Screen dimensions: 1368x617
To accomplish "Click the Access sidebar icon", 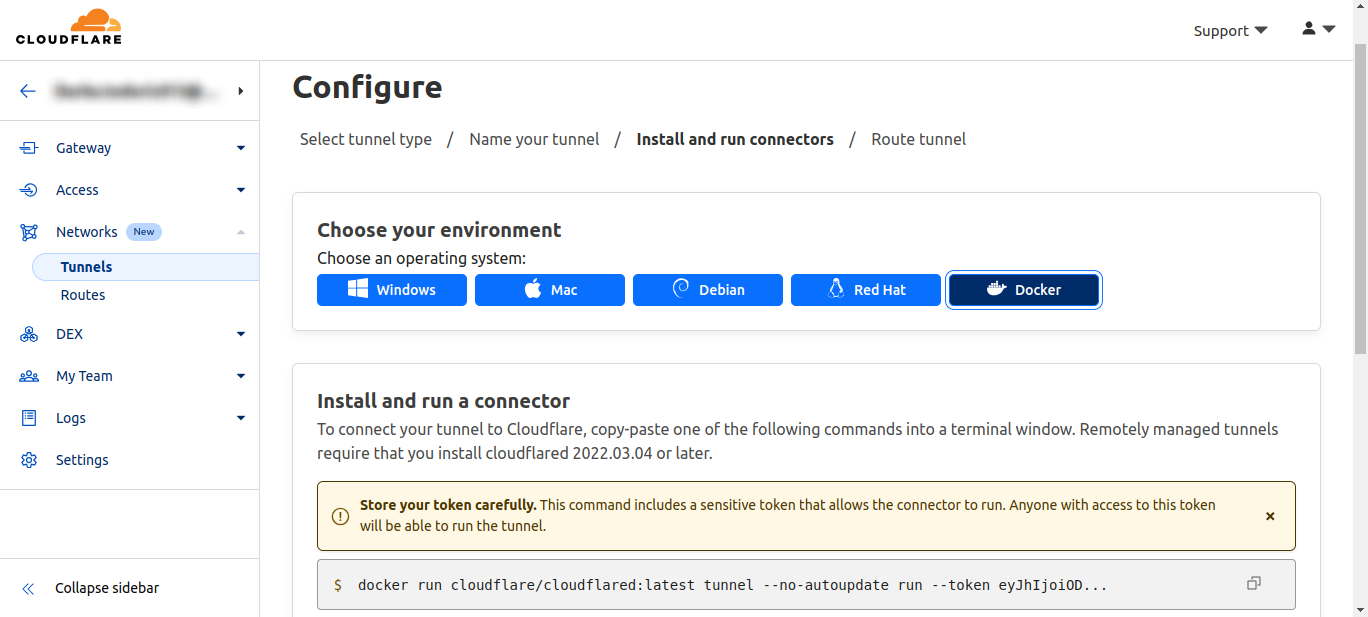I will tap(29, 190).
